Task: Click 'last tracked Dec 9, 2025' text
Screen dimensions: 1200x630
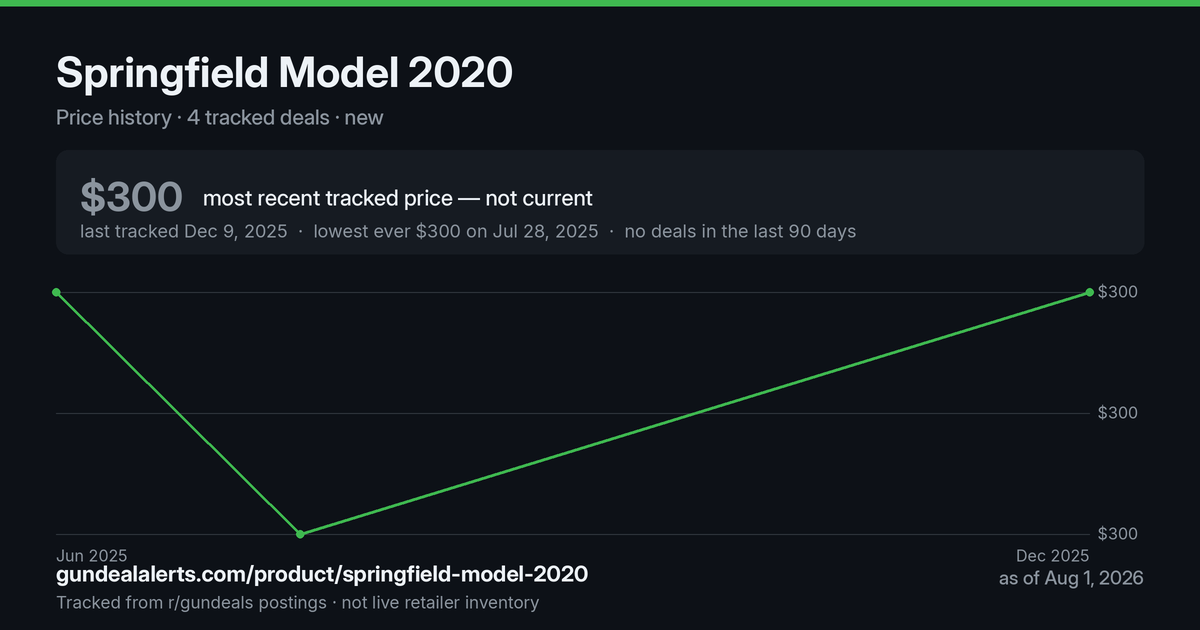Action: click(x=184, y=231)
